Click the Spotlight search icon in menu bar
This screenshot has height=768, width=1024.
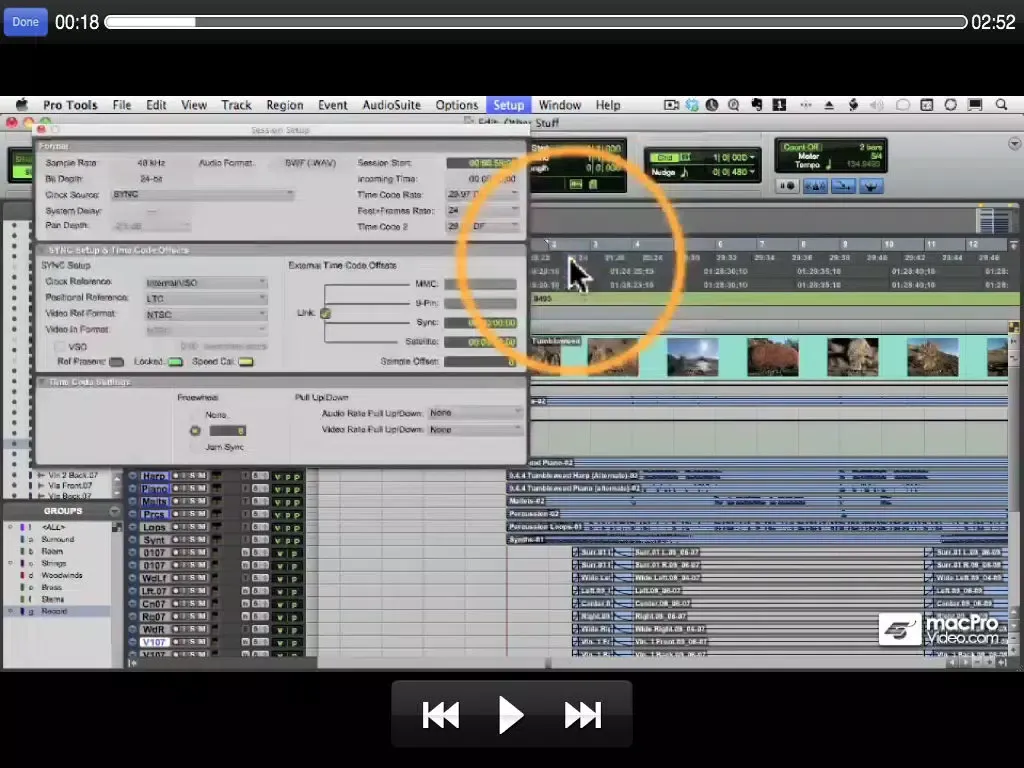1001,104
